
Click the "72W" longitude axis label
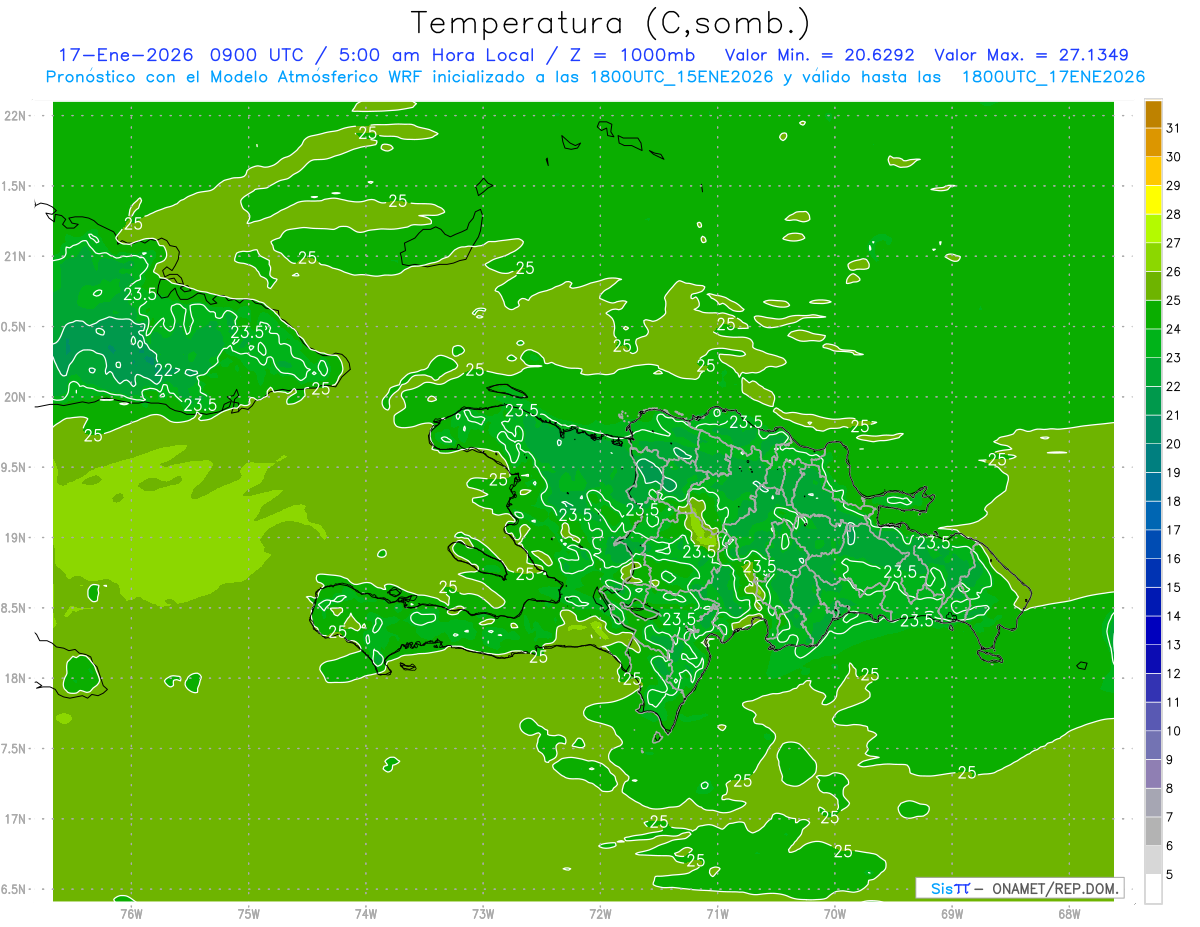tap(600, 912)
